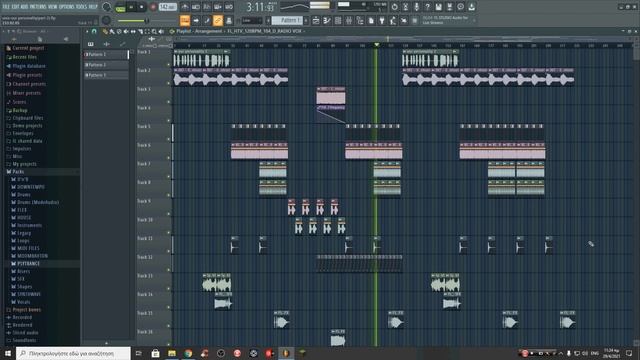Click the question mark help icon
The height and width of the screenshot is (360, 640).
pyautogui.click(x=427, y=7)
